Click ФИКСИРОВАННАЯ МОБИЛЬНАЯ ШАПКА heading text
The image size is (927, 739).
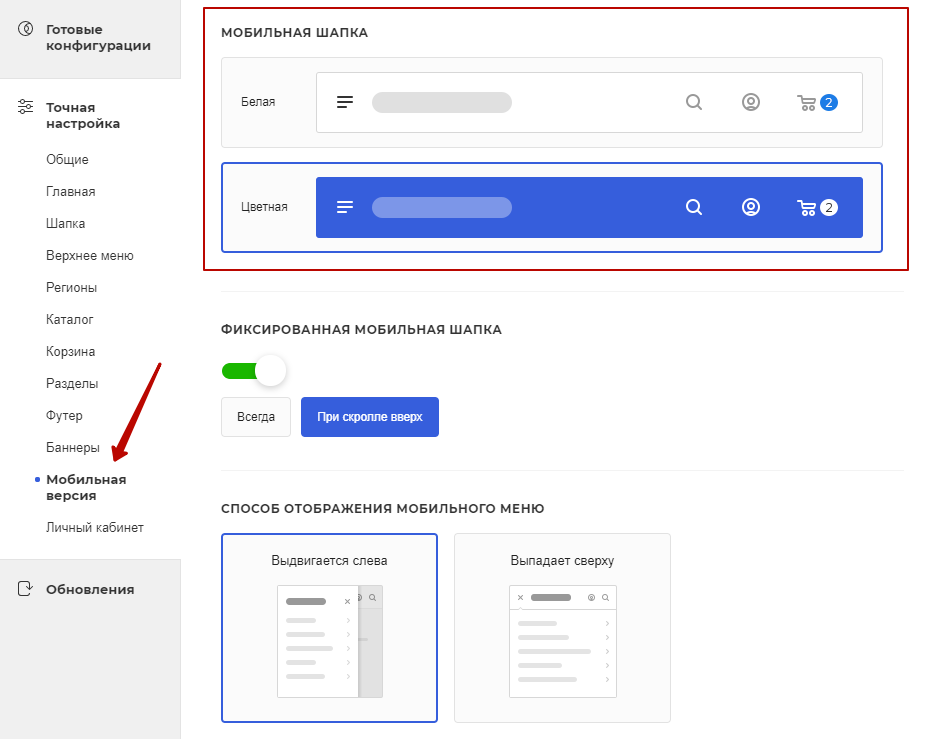[361, 329]
